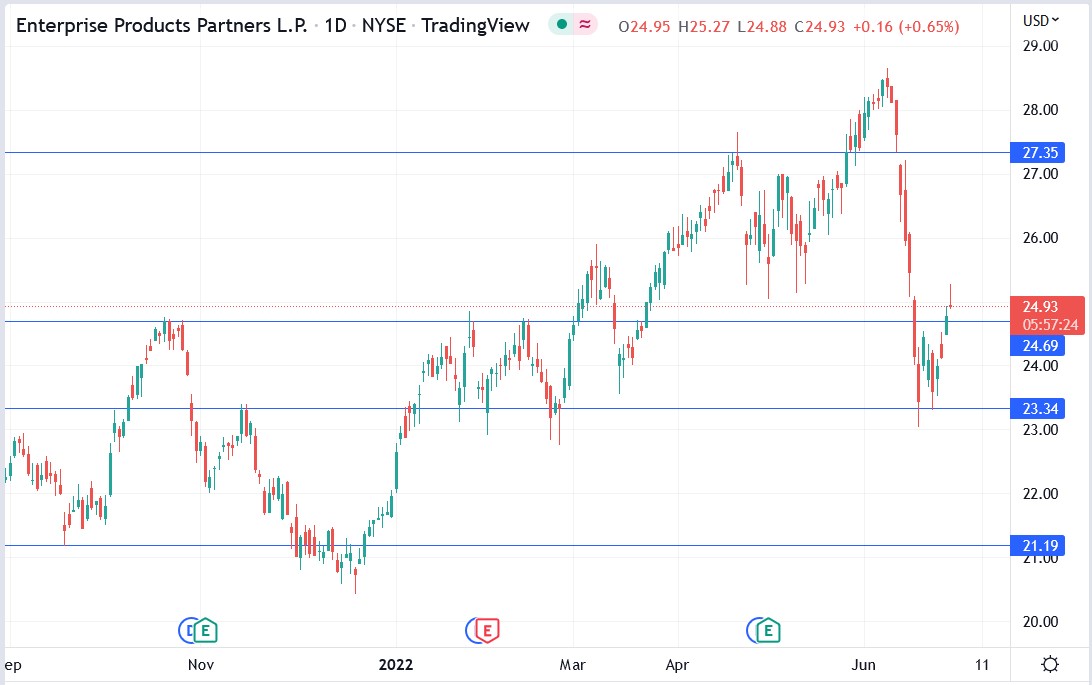
Task: Click the Nov time axis label
Action: pos(201,665)
